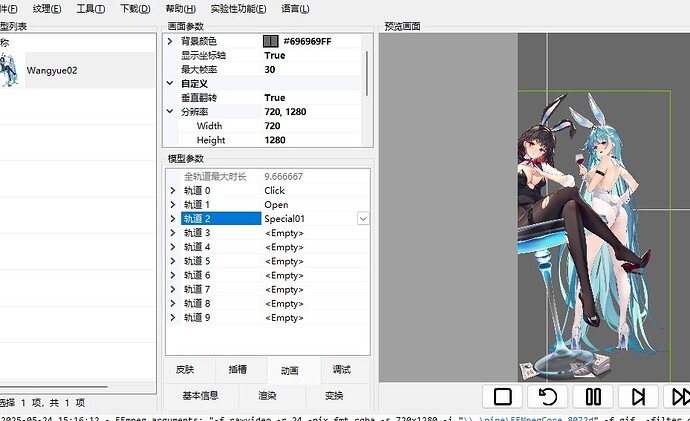Switch to the 变换 tab
Image resolution: width=690 pixels, height=421 pixels.
point(334,396)
